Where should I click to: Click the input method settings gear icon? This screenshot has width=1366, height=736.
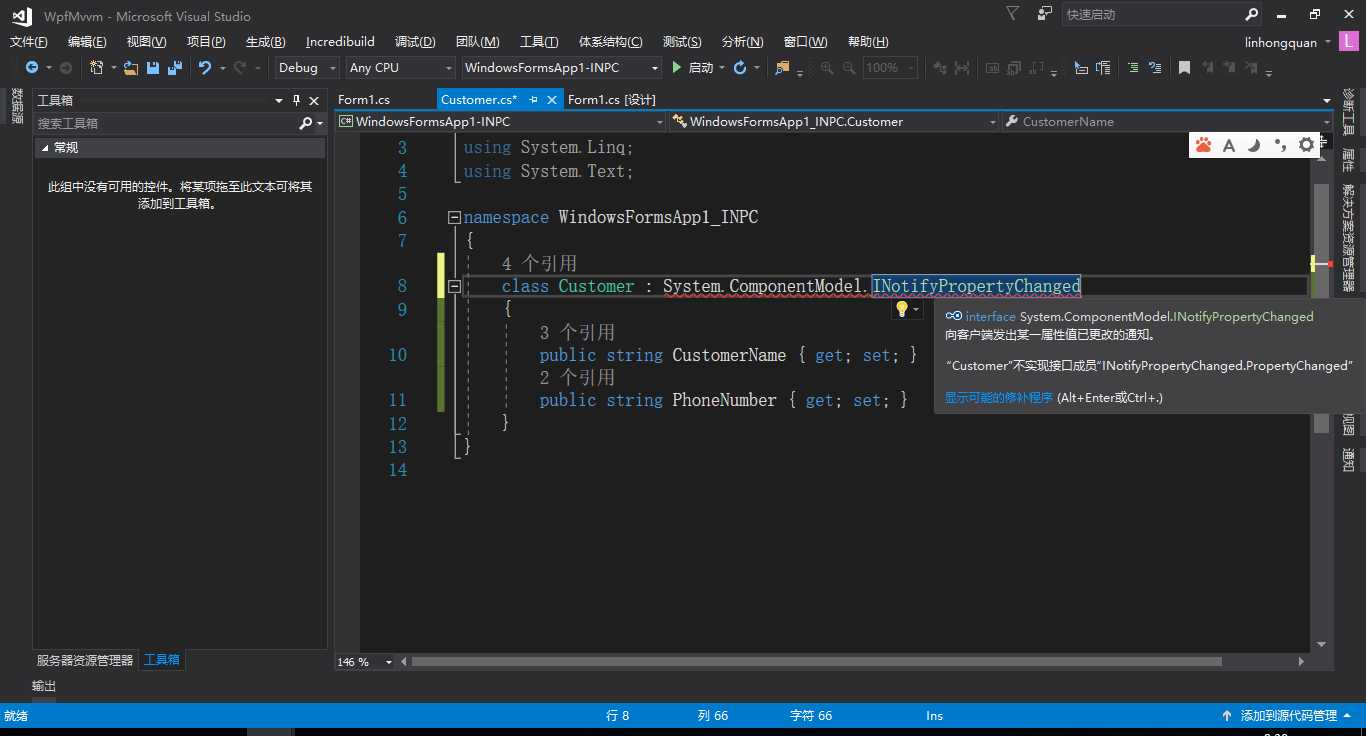(x=1306, y=145)
